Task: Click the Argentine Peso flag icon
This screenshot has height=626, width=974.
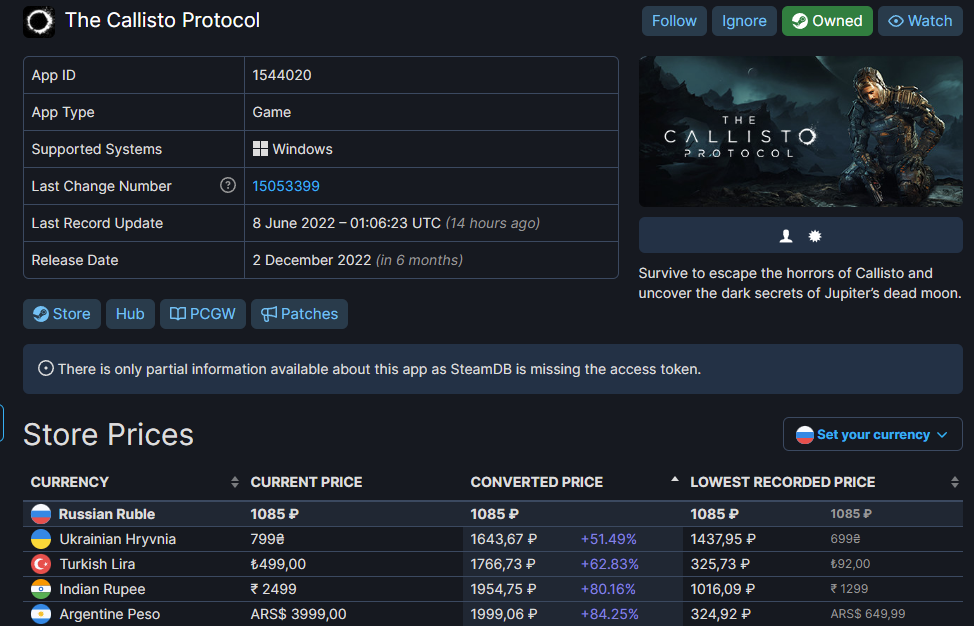Action: [x=41, y=614]
